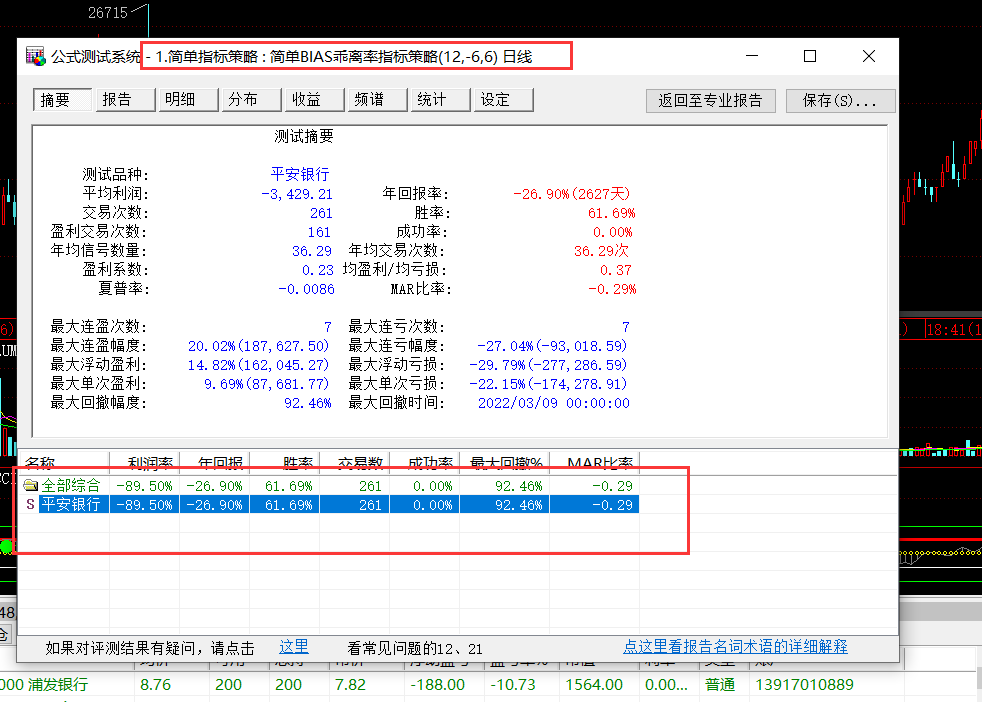Click the blue 平安银行 test symbol value
Screen dimensions: 982x702
[x=299, y=174]
